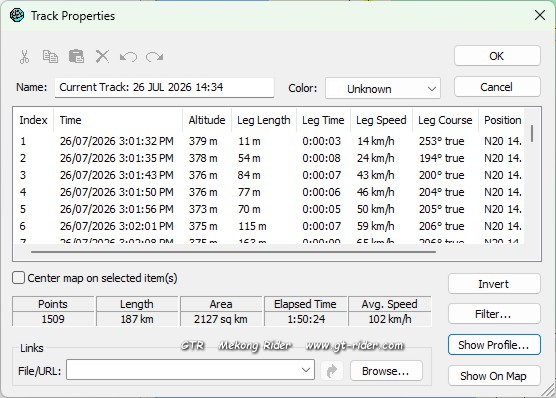Image resolution: width=556 pixels, height=398 pixels.
Task: Click the Undo arrow icon
Action: (128, 57)
